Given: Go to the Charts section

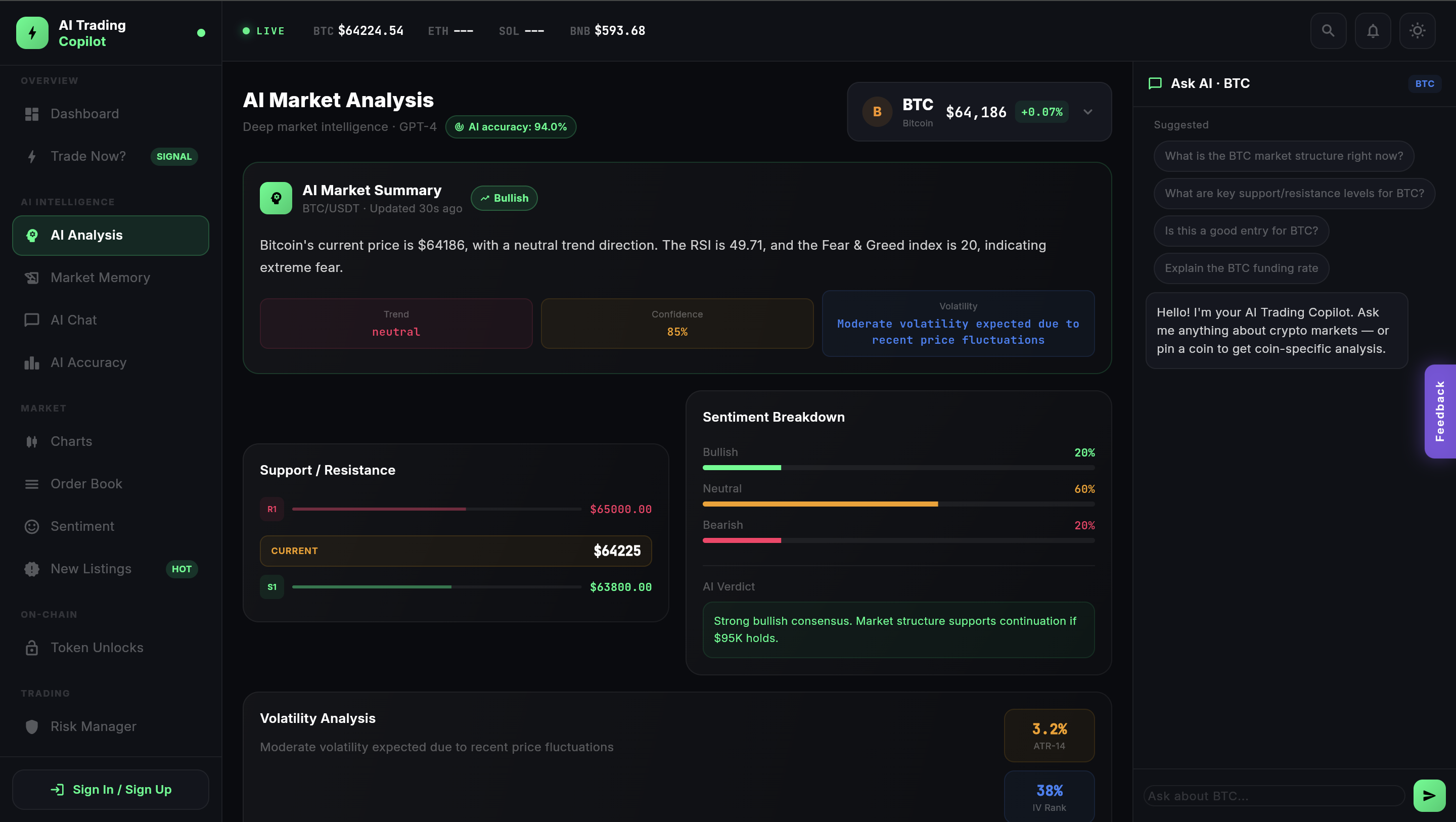Looking at the screenshot, I should [x=111, y=441].
